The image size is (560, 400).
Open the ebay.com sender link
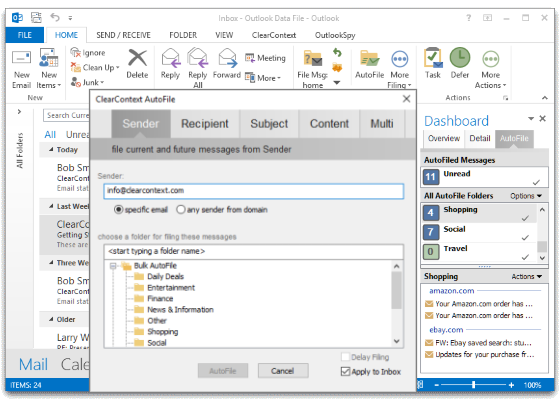coord(446,330)
